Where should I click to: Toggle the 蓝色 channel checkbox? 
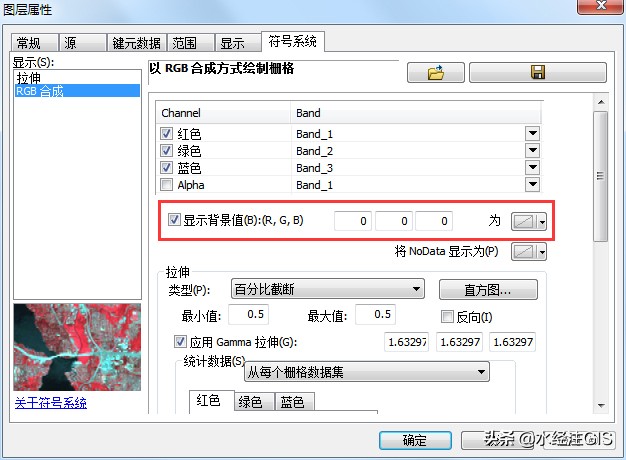point(166,168)
